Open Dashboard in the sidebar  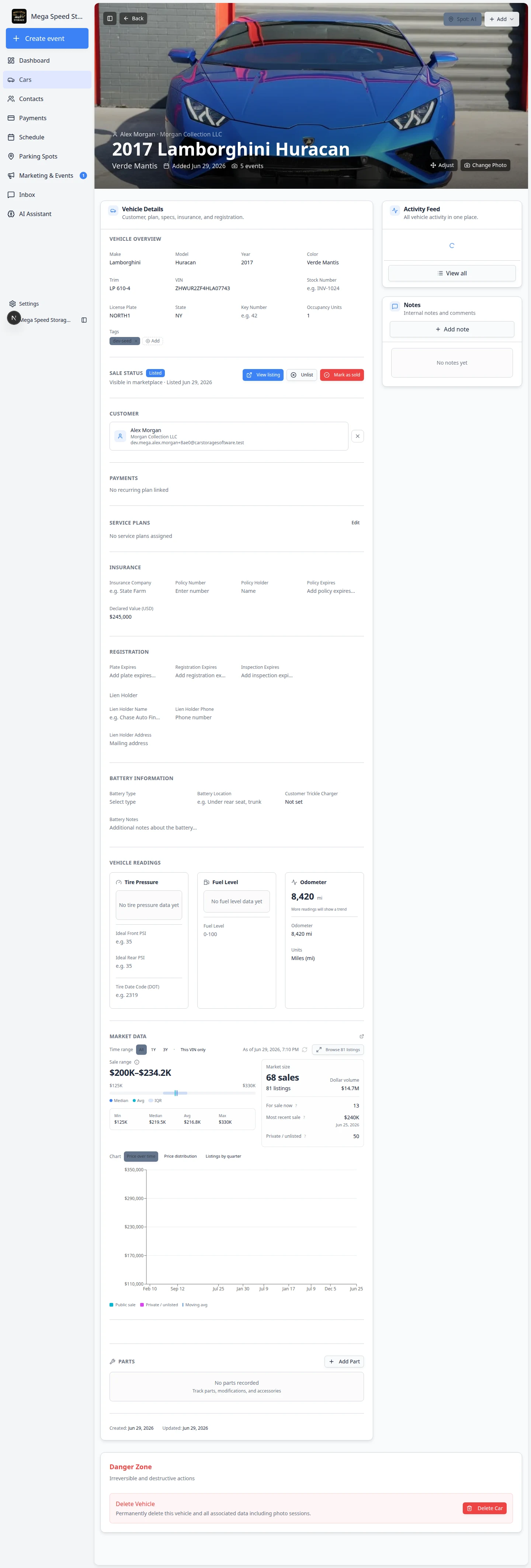coord(47,60)
